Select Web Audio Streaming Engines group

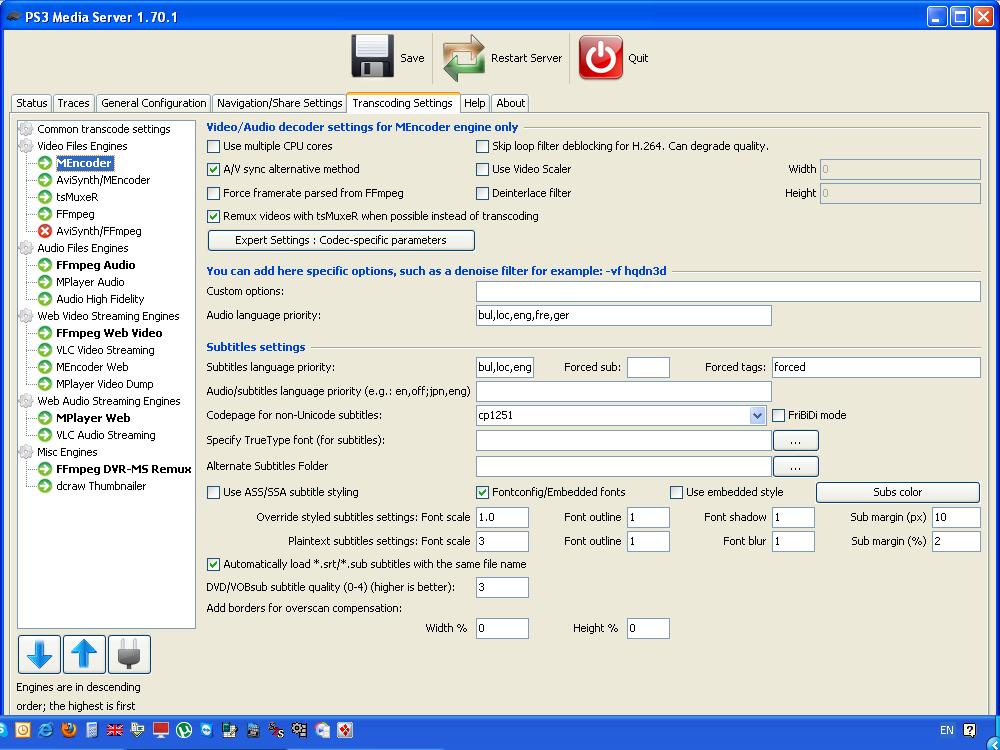pyautogui.click(x=109, y=401)
